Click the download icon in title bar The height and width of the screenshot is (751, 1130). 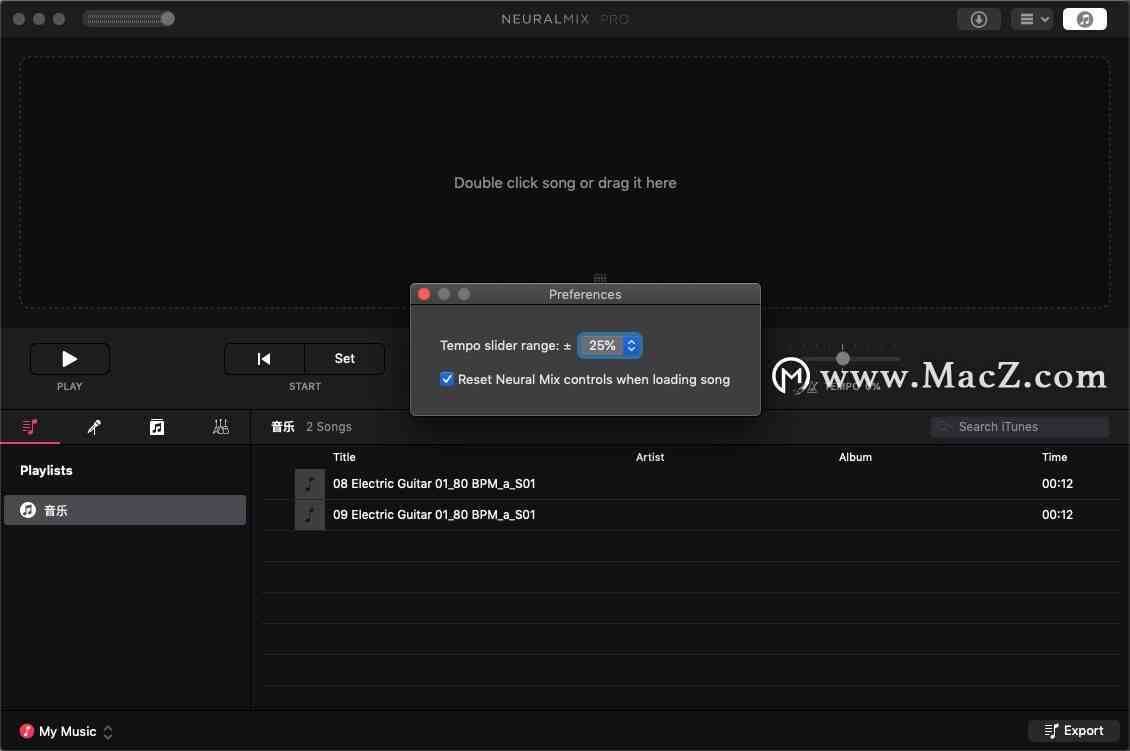(978, 19)
